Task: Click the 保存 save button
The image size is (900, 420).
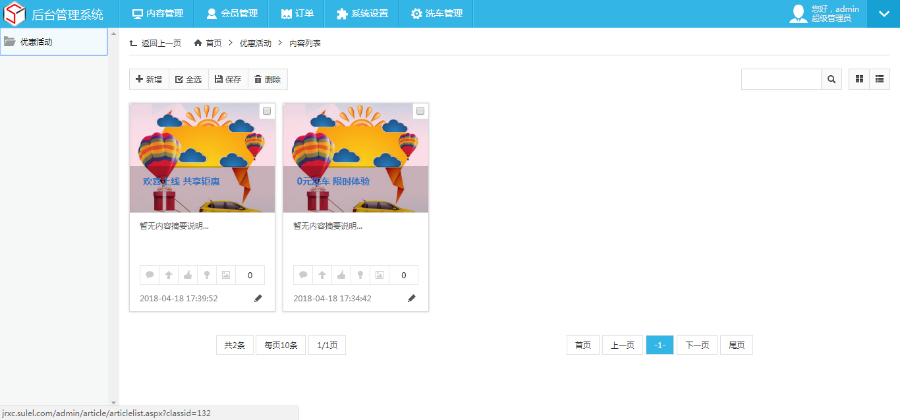Action: tap(228, 79)
